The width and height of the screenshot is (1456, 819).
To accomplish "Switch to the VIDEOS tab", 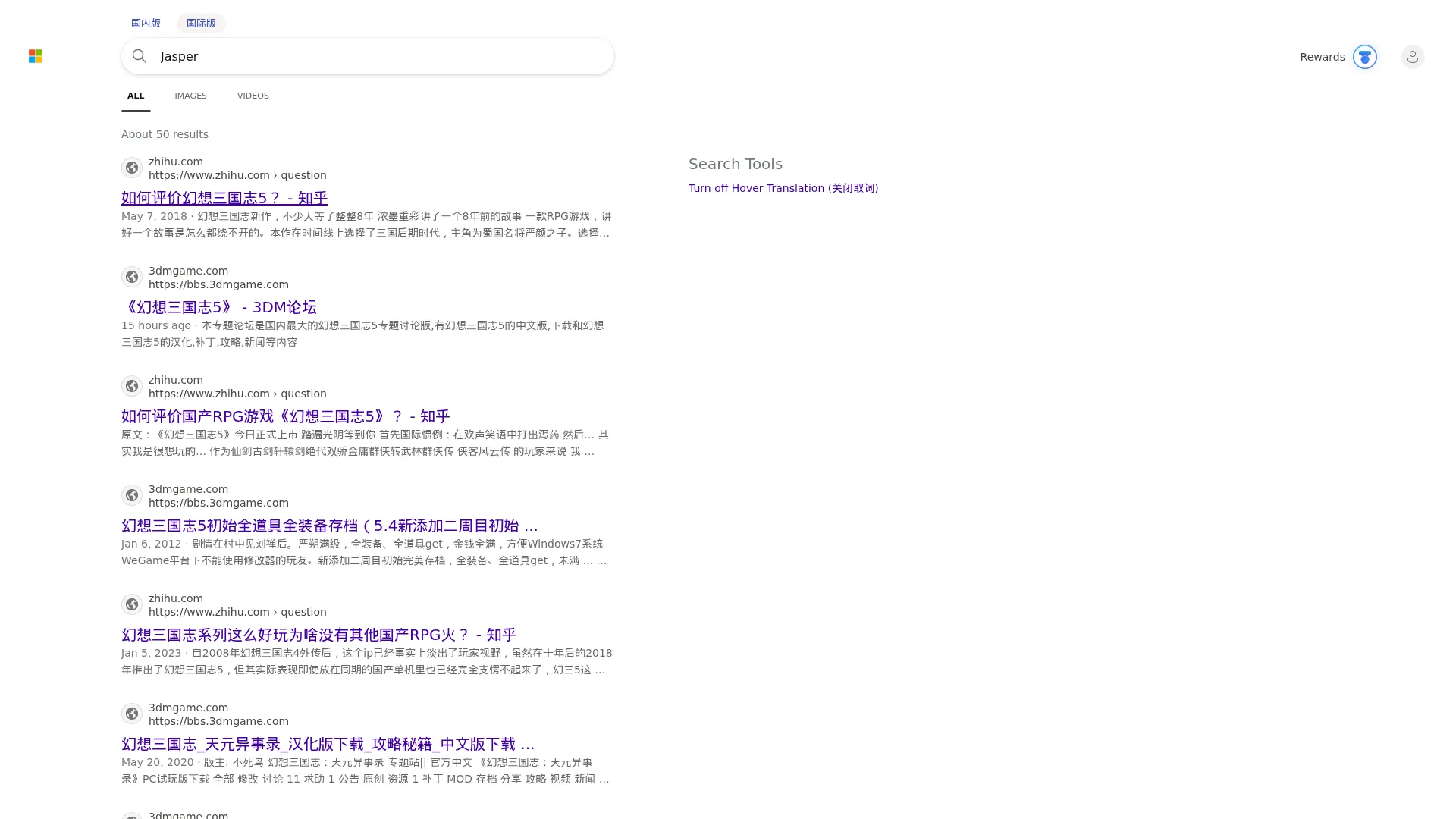I will pyautogui.click(x=253, y=96).
